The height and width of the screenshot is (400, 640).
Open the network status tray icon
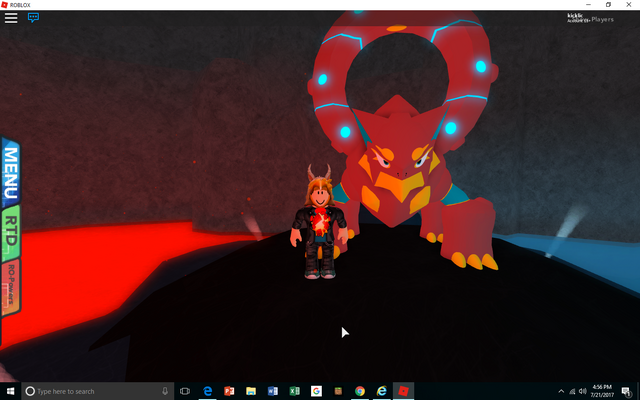point(572,391)
